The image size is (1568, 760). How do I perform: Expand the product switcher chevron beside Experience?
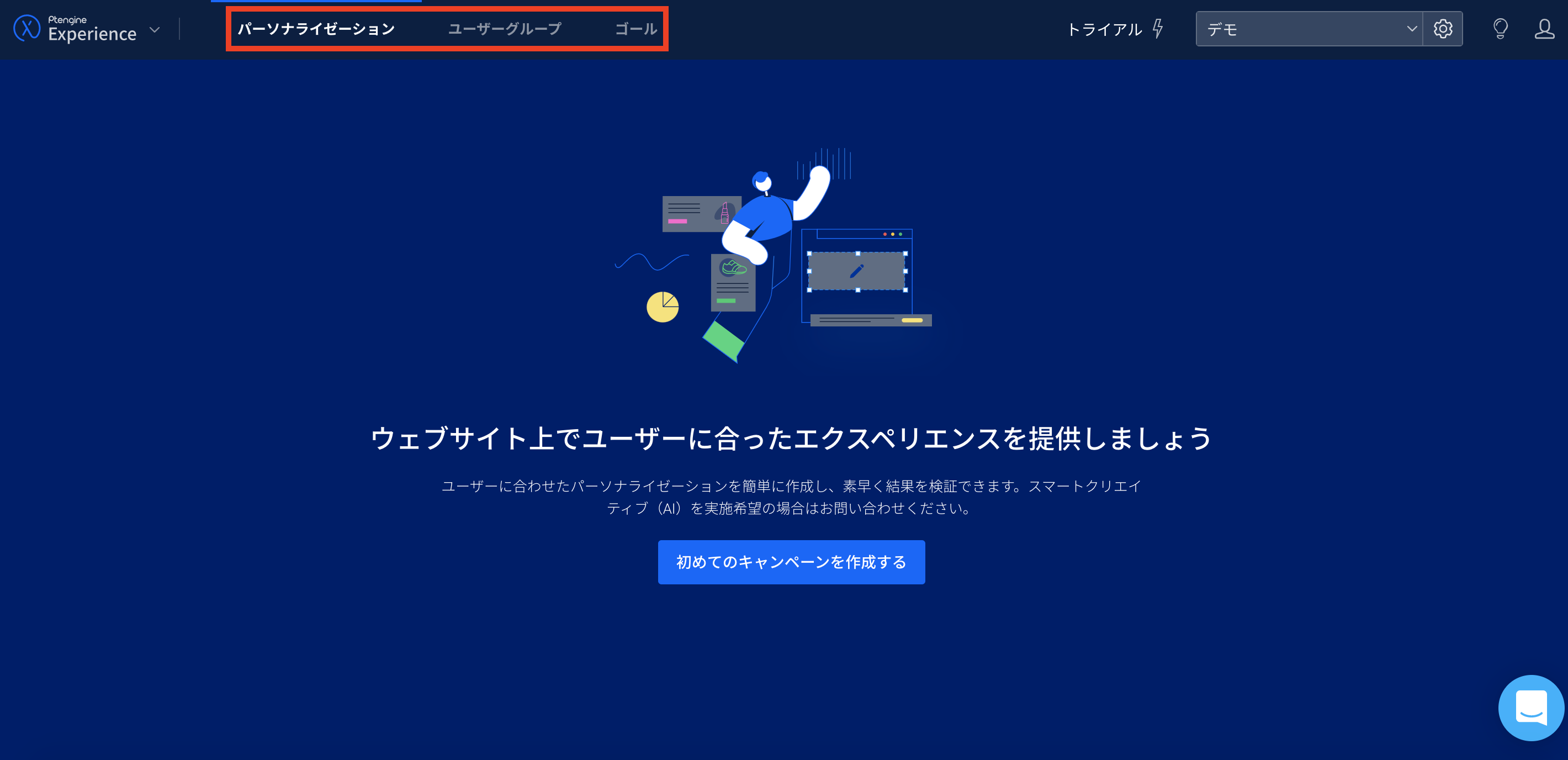(155, 29)
